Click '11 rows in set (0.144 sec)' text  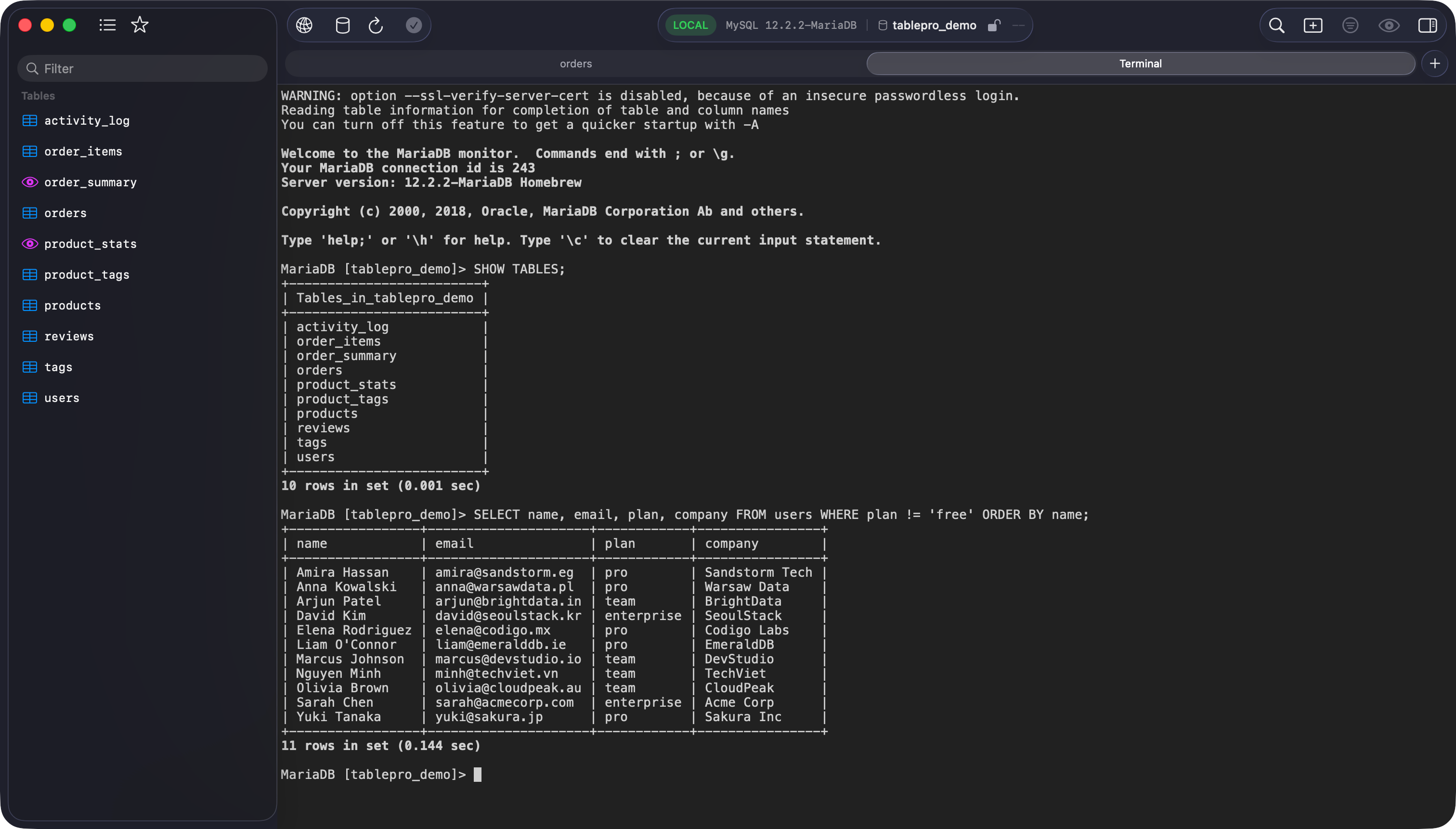[x=380, y=745]
